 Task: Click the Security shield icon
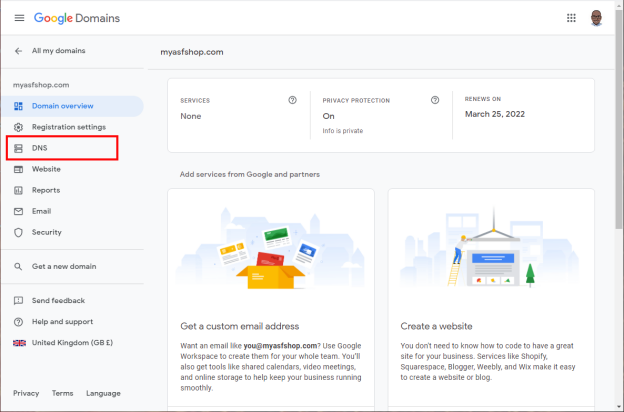point(18,232)
